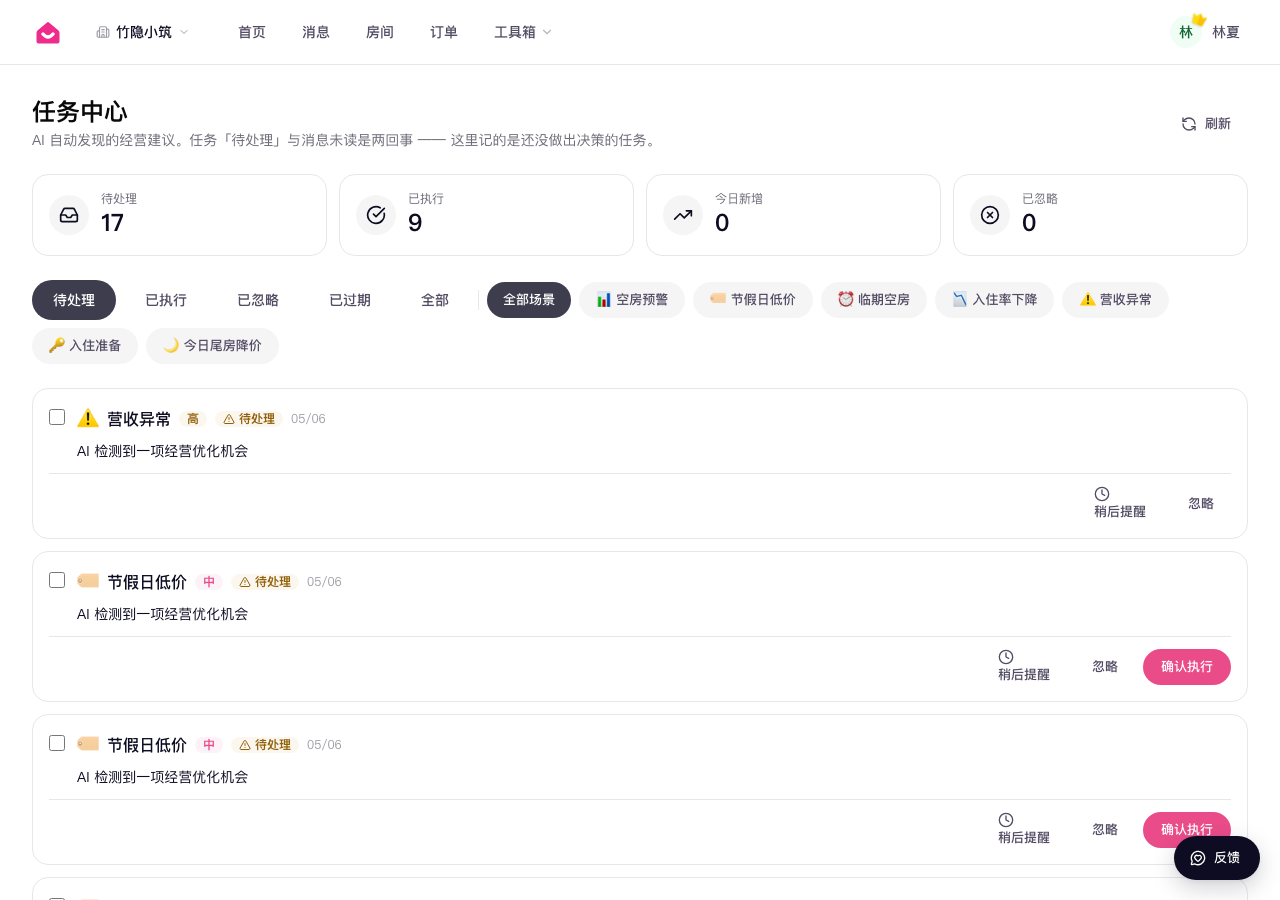Filter by 空房预警 scenario

[632, 300]
